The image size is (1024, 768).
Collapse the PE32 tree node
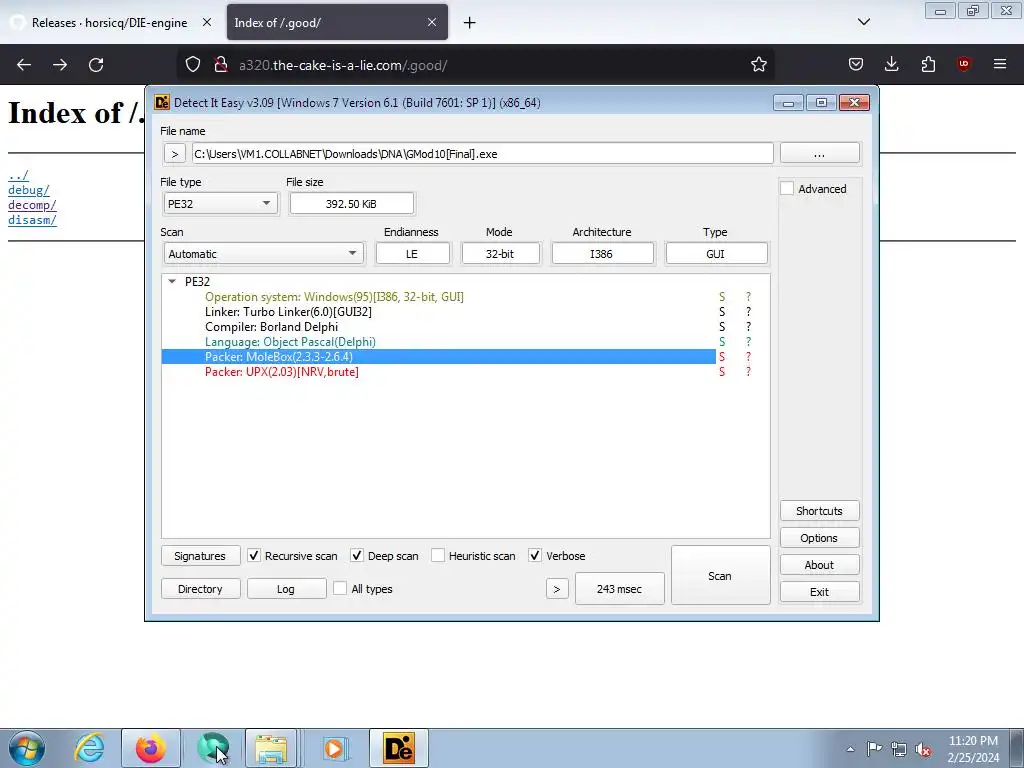click(x=172, y=281)
